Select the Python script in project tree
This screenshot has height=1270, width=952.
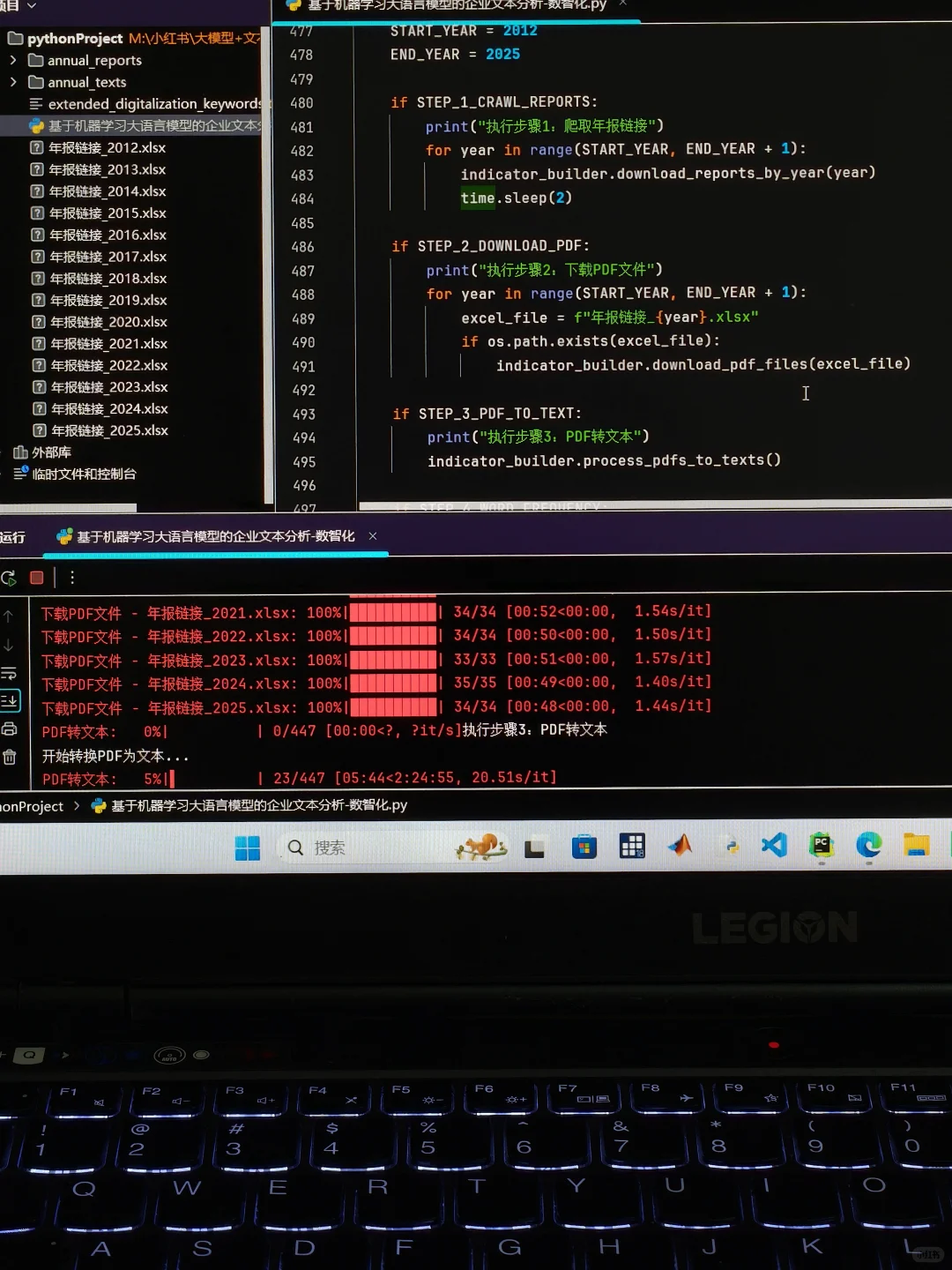pyautogui.click(x=145, y=125)
